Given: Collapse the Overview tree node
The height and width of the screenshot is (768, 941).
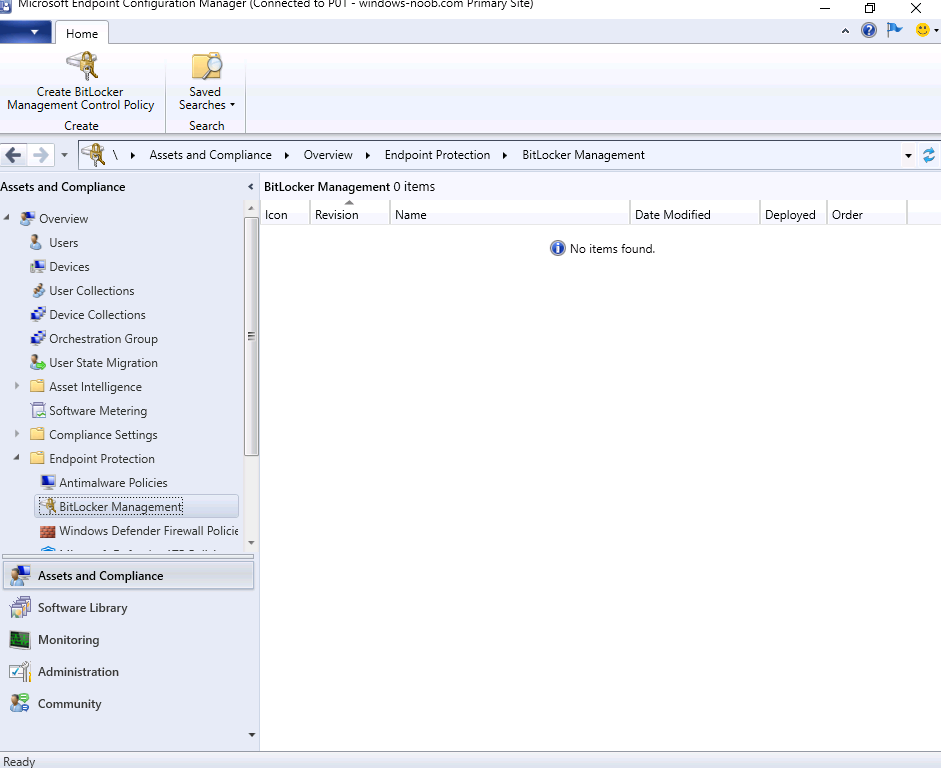Looking at the screenshot, I should tap(7, 217).
